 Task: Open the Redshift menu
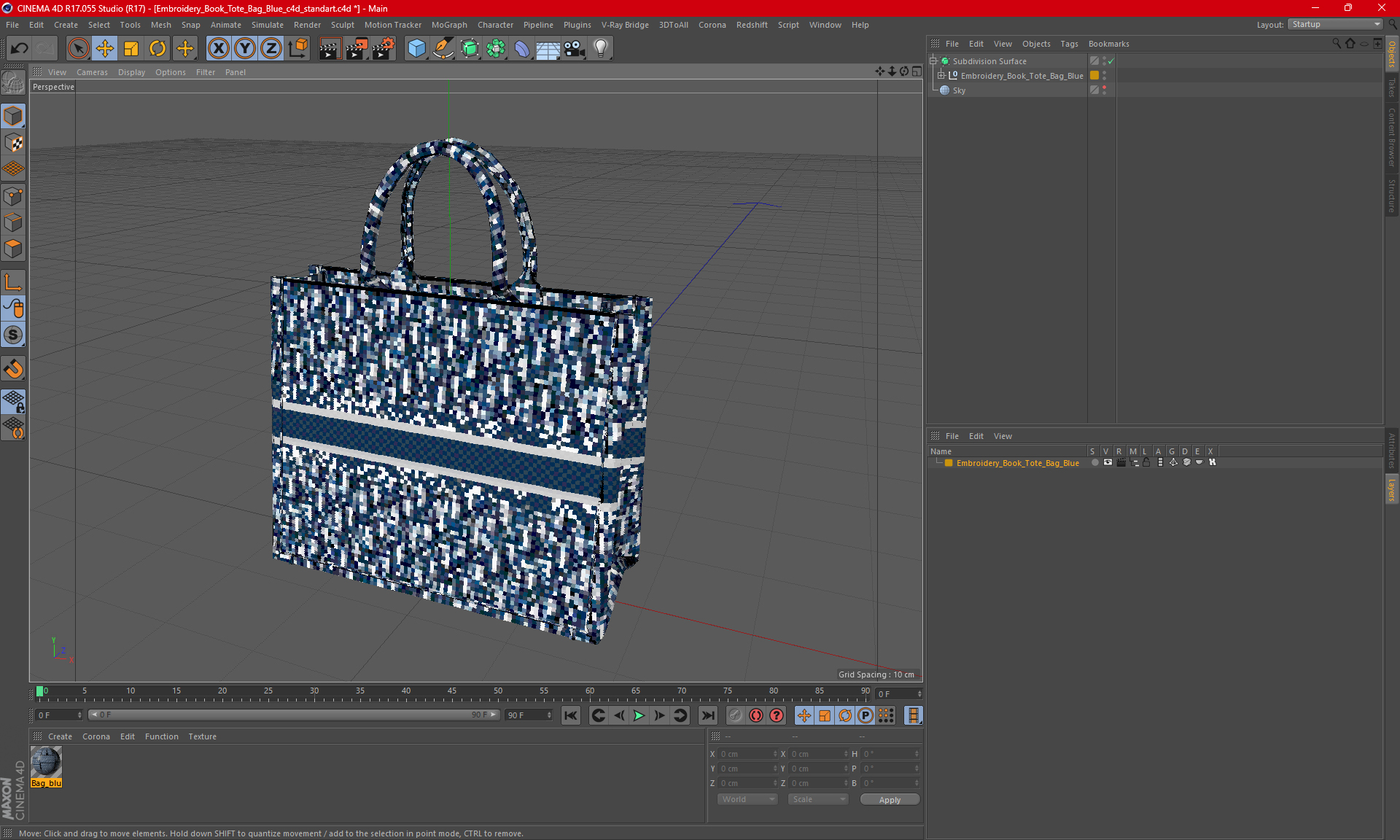pos(752,25)
